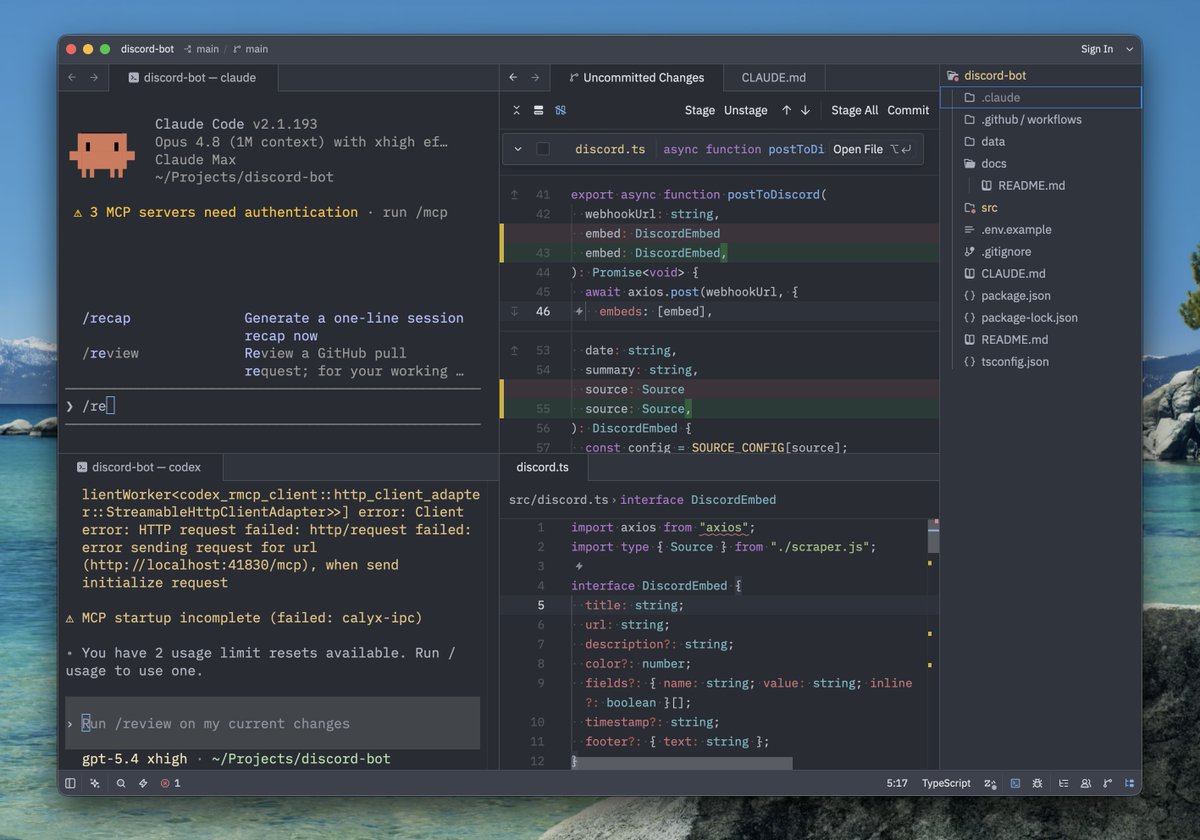
Task: Collapse all diff files icon in toolbar
Action: point(516,110)
